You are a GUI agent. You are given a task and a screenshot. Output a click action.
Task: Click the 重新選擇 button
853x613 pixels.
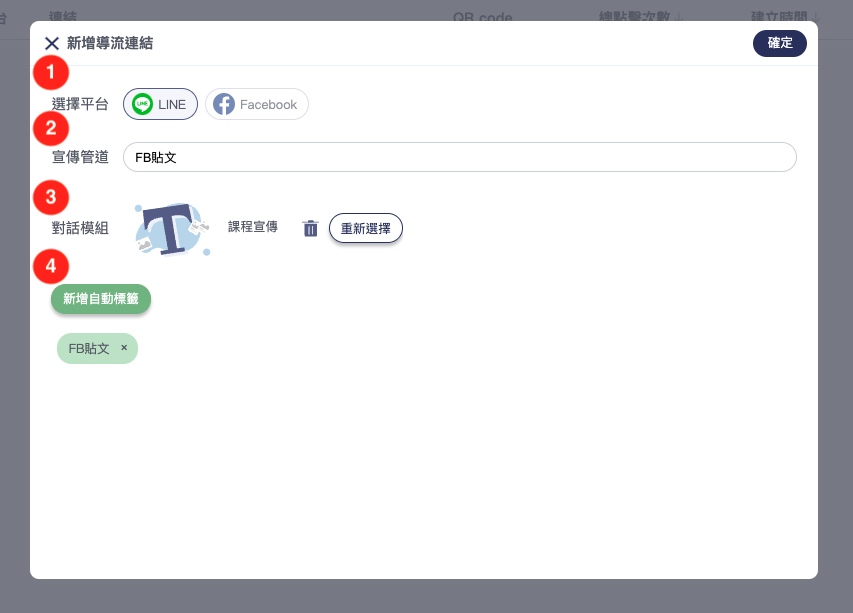(366, 228)
